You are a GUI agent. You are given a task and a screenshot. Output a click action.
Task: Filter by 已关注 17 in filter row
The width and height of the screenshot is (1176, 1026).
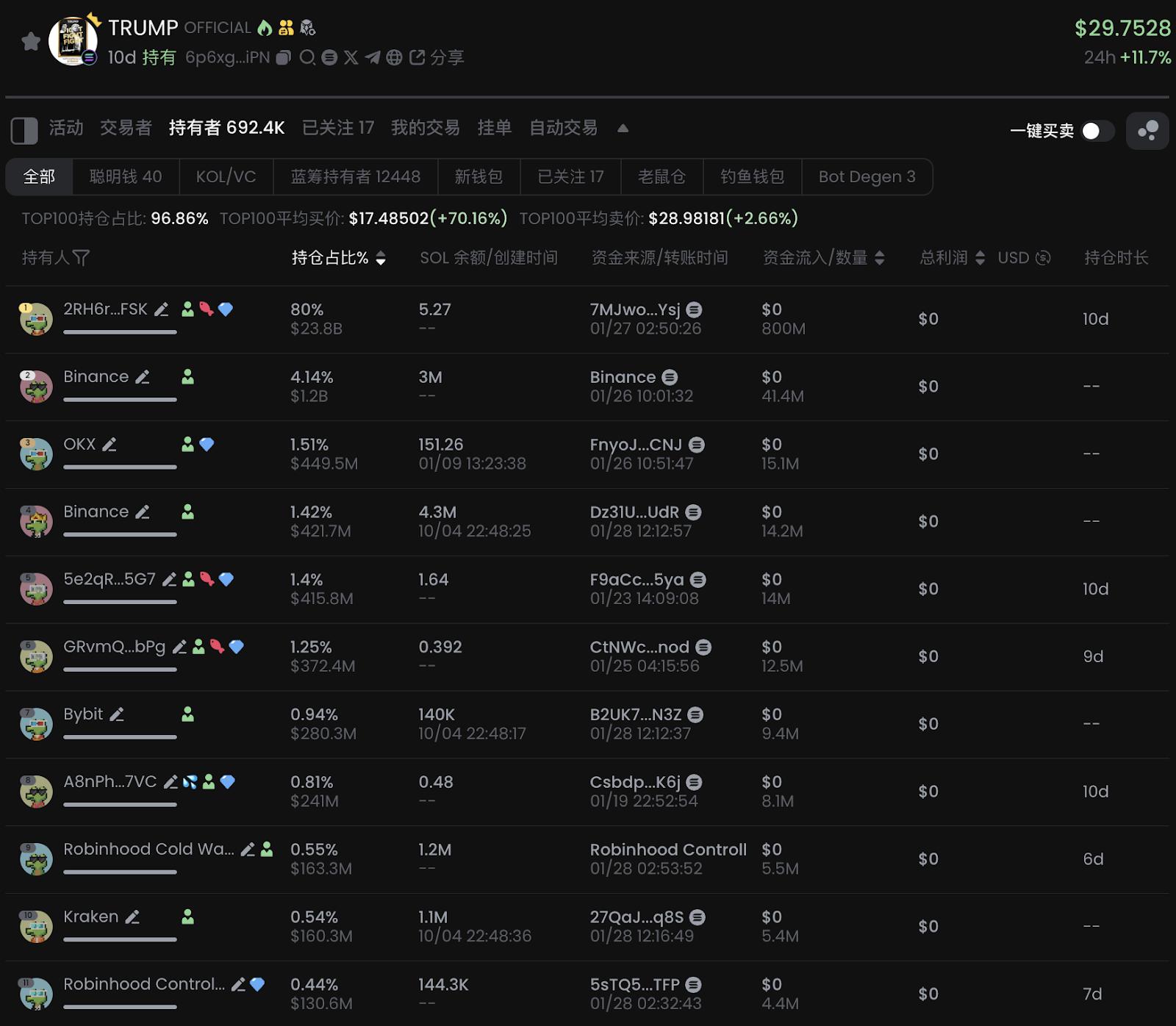(x=570, y=176)
